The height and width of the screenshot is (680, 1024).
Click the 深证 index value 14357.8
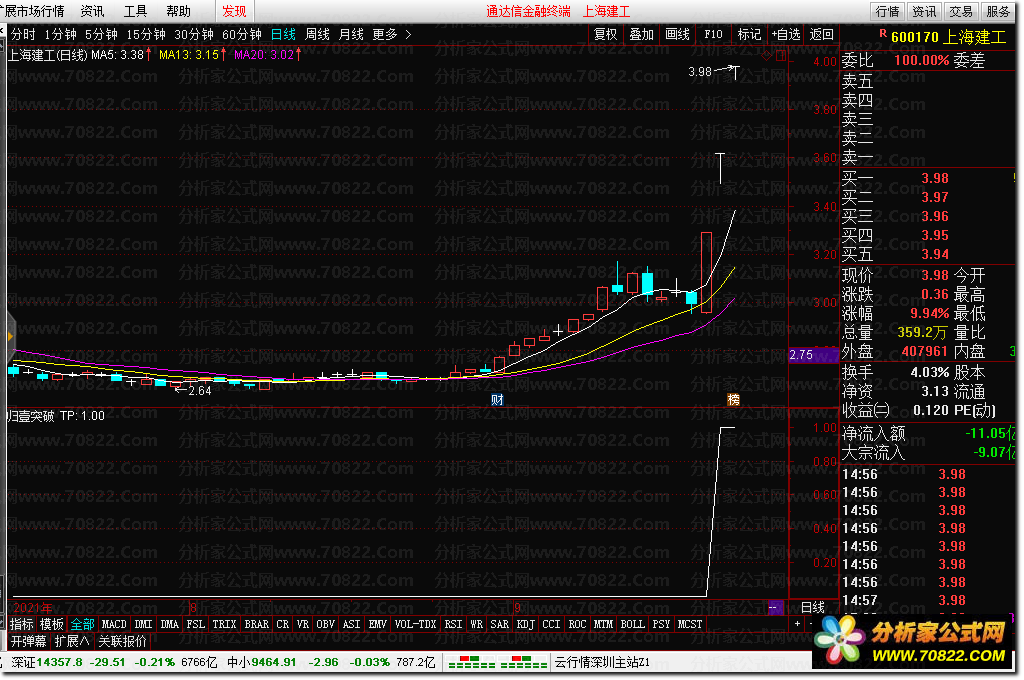click(x=59, y=662)
